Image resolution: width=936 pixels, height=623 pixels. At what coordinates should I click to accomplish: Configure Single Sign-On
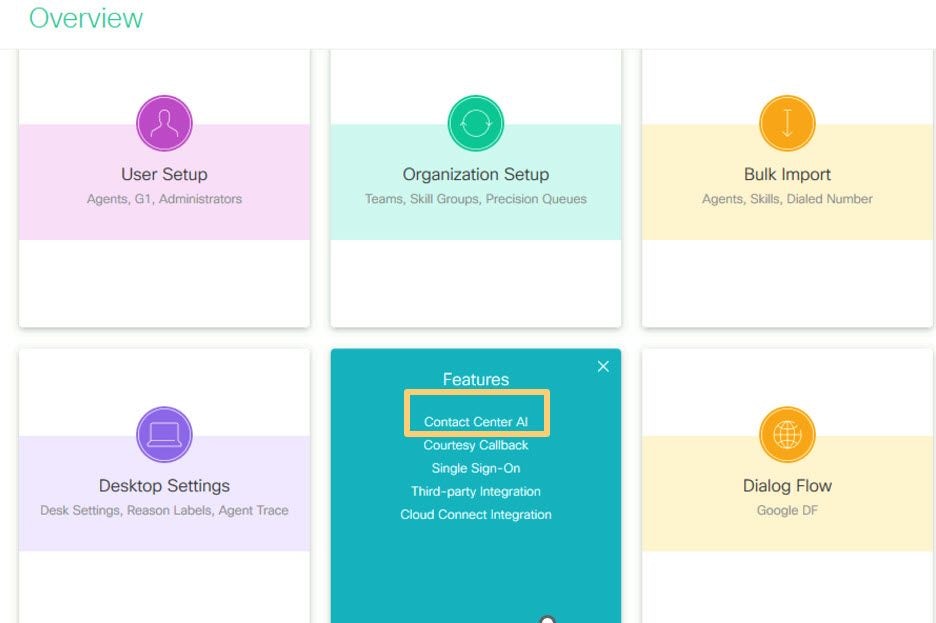click(x=476, y=468)
